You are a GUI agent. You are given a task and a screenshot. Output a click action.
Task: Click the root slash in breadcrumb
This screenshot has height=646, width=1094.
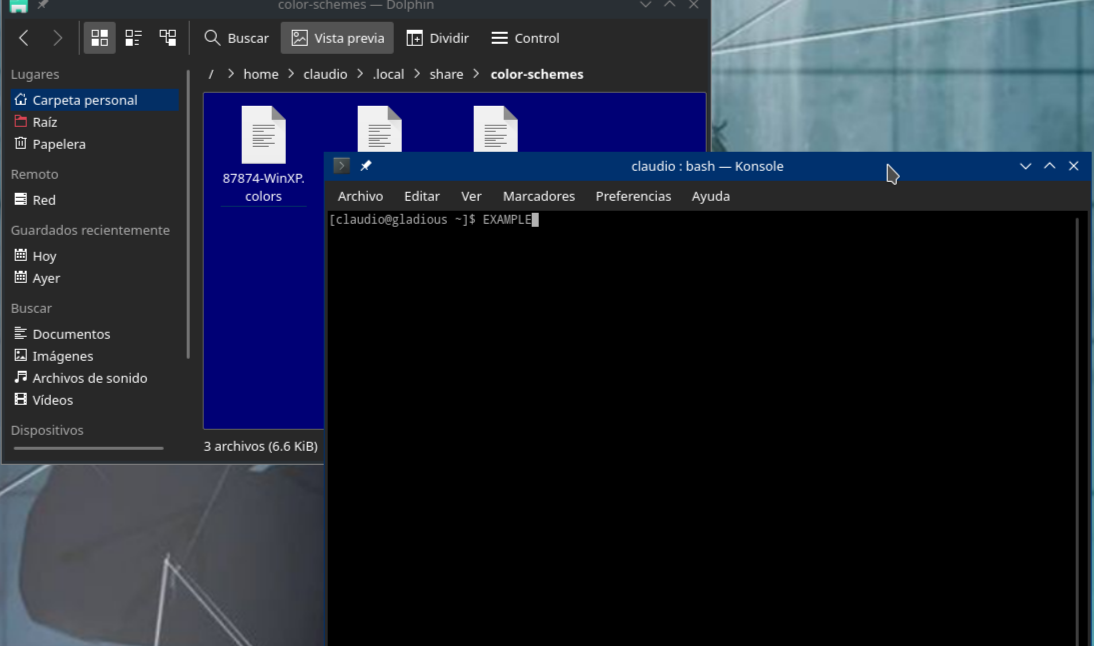pos(211,74)
